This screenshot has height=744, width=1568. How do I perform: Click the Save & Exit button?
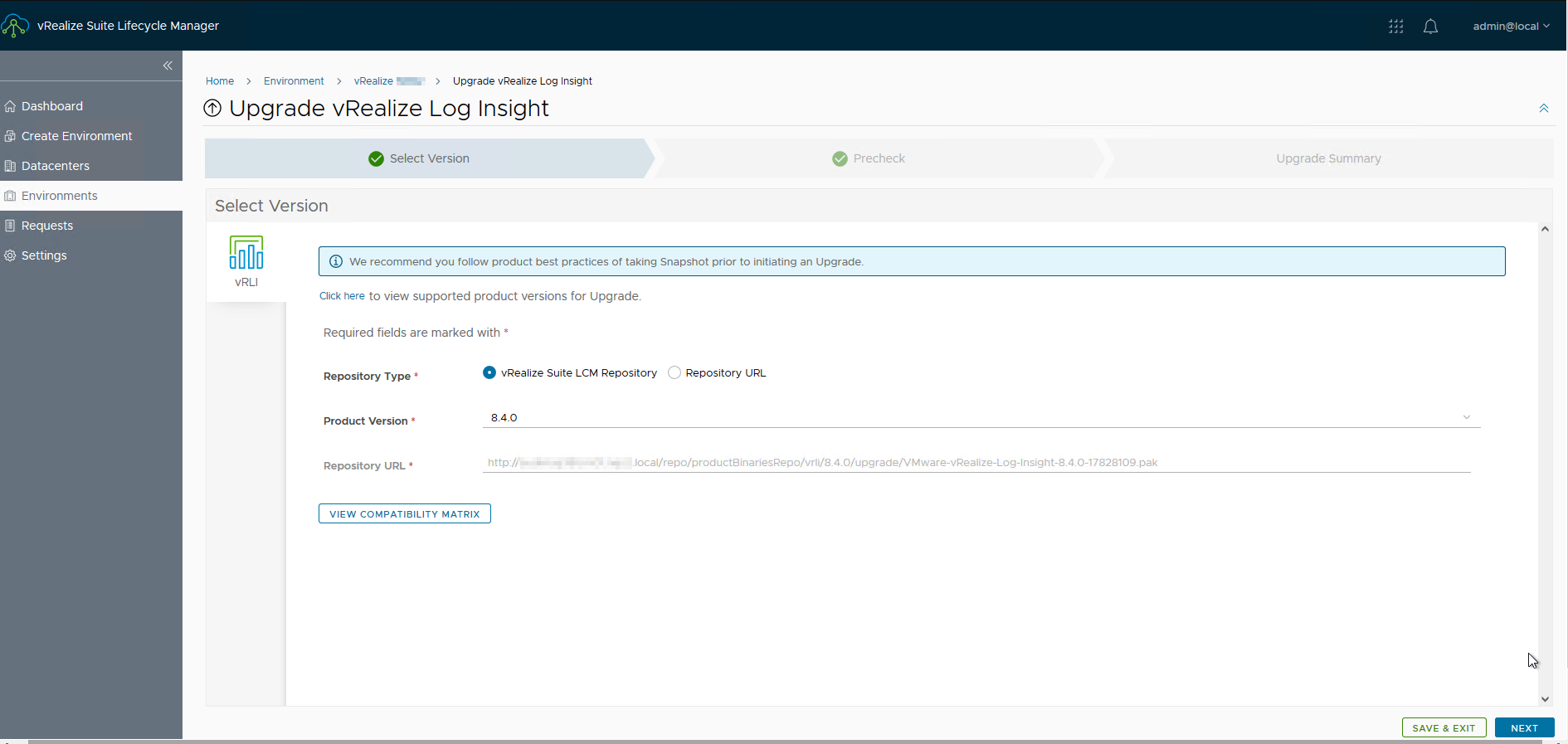click(1444, 727)
